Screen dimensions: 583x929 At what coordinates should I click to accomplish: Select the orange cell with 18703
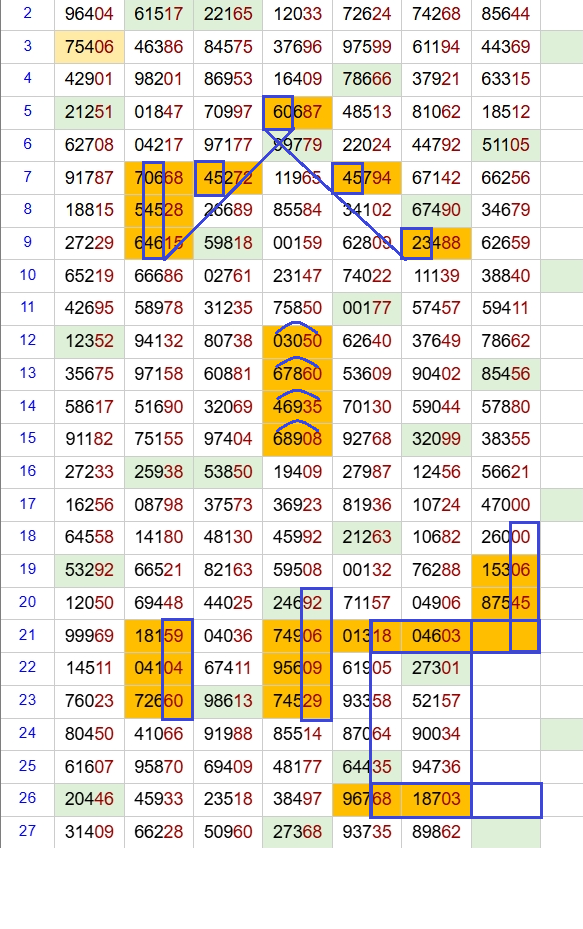pos(436,799)
